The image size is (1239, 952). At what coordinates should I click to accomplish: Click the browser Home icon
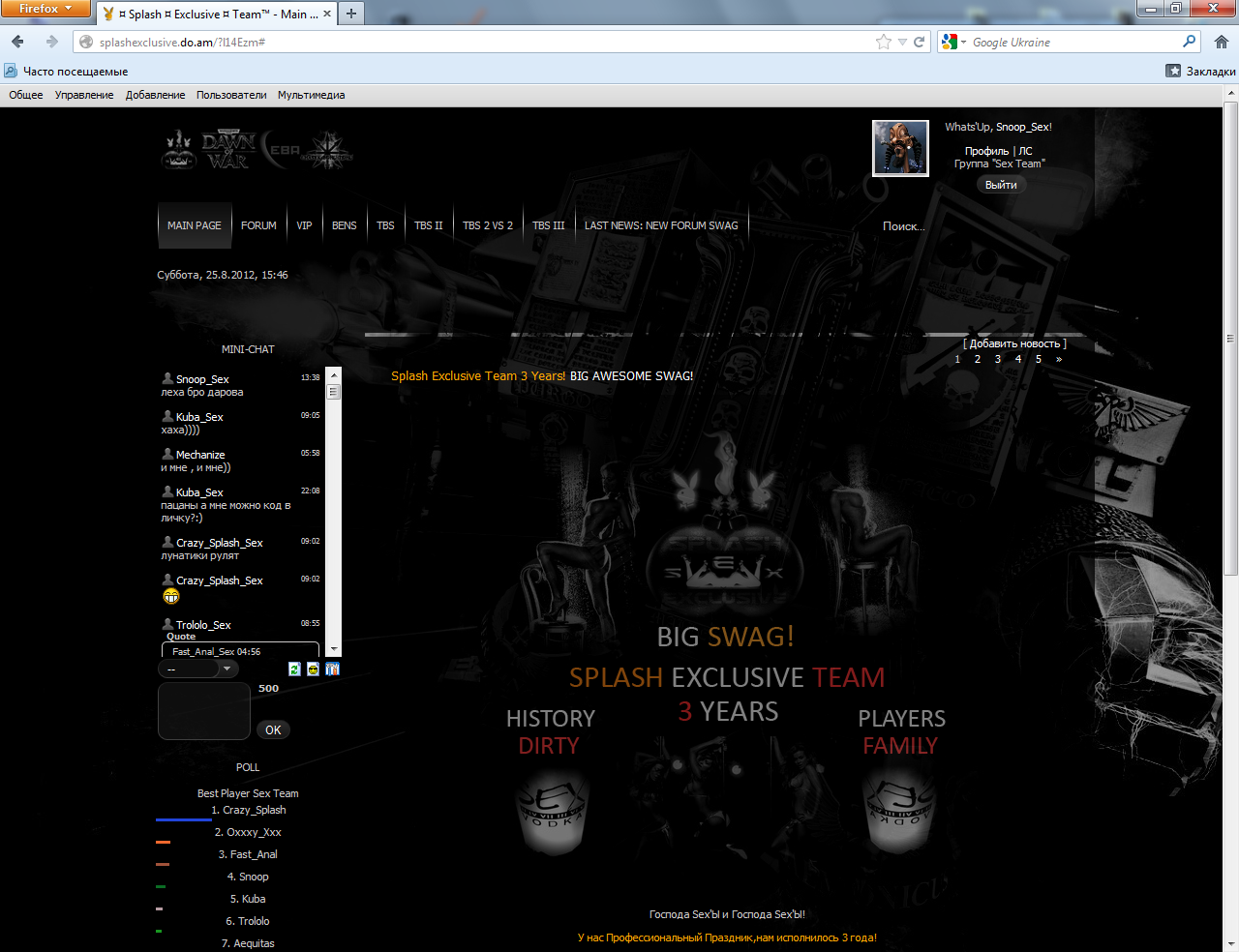(x=1222, y=42)
